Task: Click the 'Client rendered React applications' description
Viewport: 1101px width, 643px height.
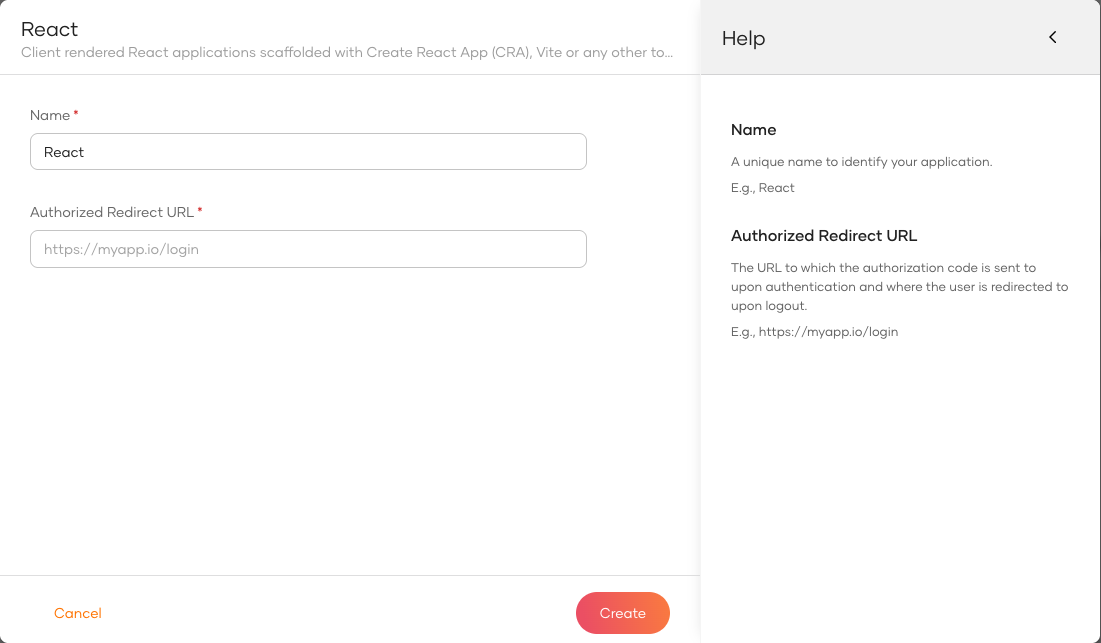Action: coord(347,53)
